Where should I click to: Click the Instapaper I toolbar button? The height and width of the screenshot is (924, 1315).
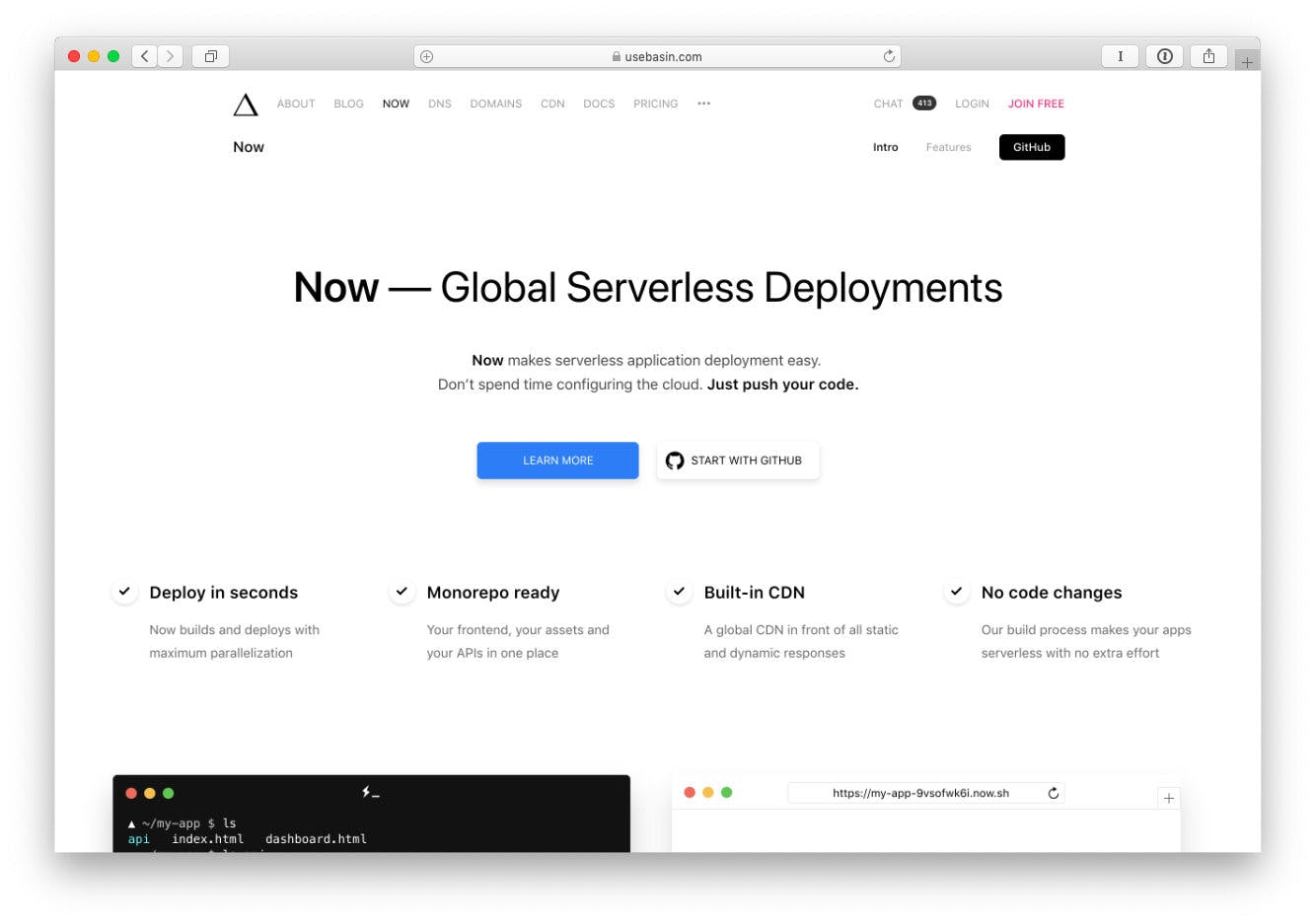click(1120, 56)
